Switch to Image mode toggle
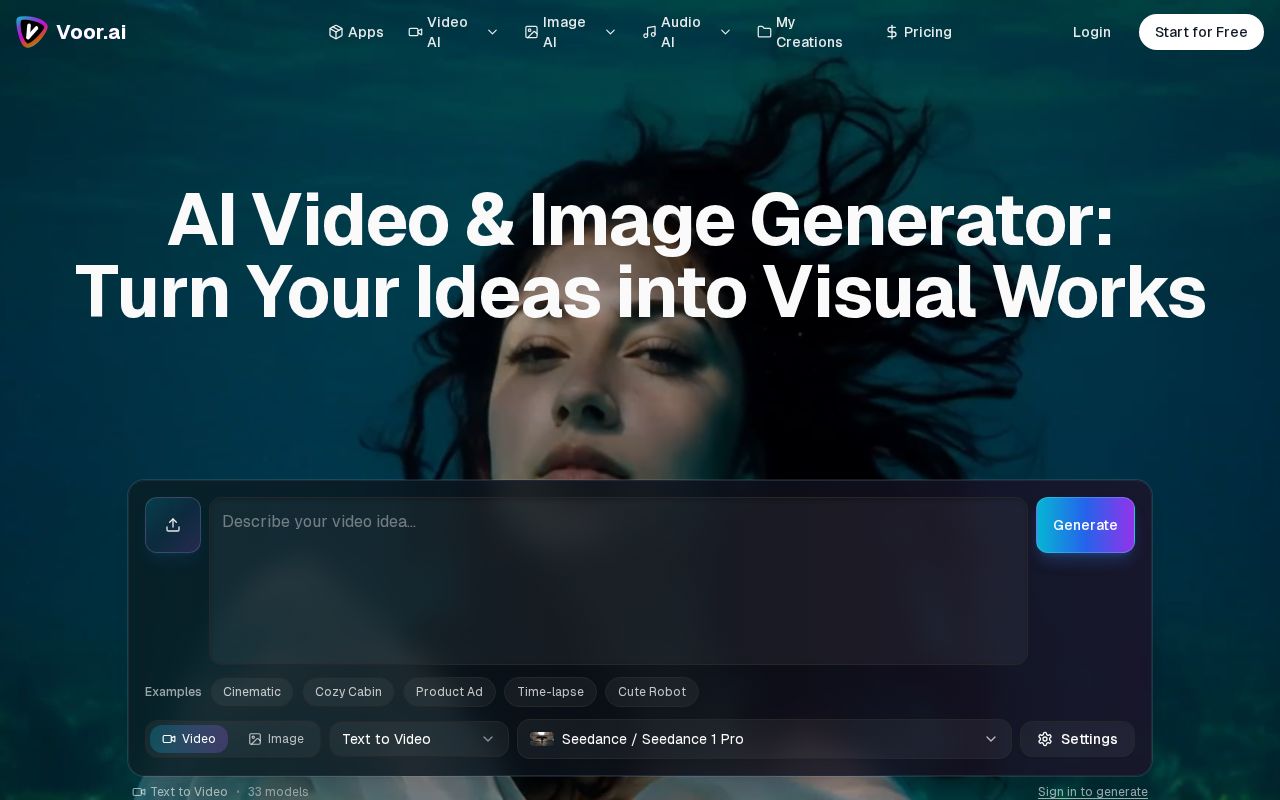 point(276,739)
